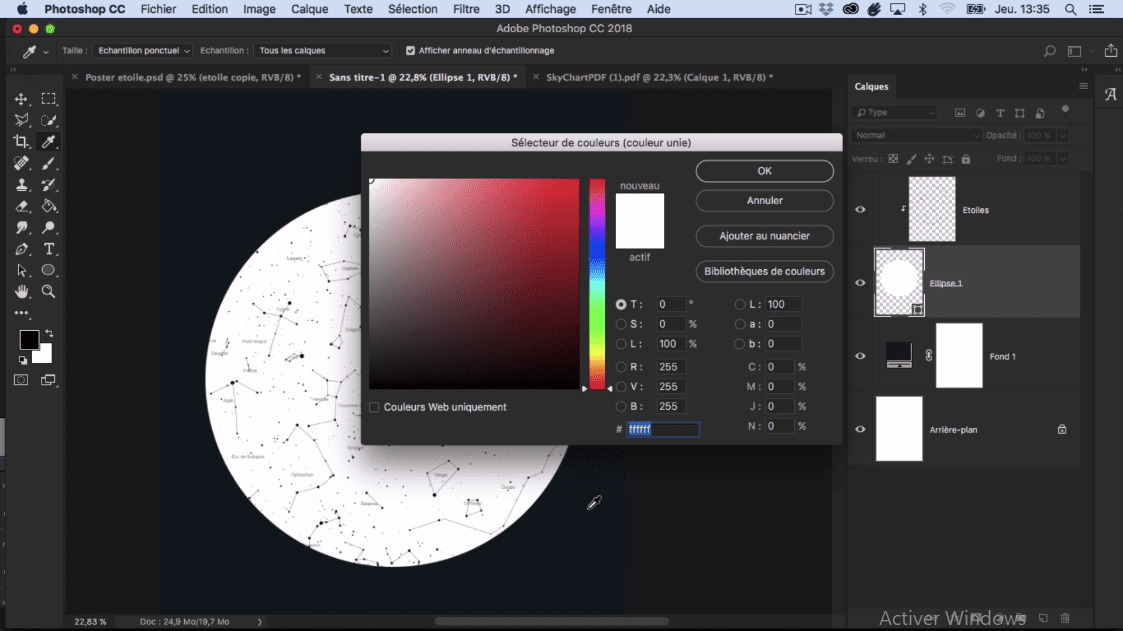Screen dimensions: 1123x631
Task: Open the Taille sample size dropdown
Action: click(x=143, y=50)
